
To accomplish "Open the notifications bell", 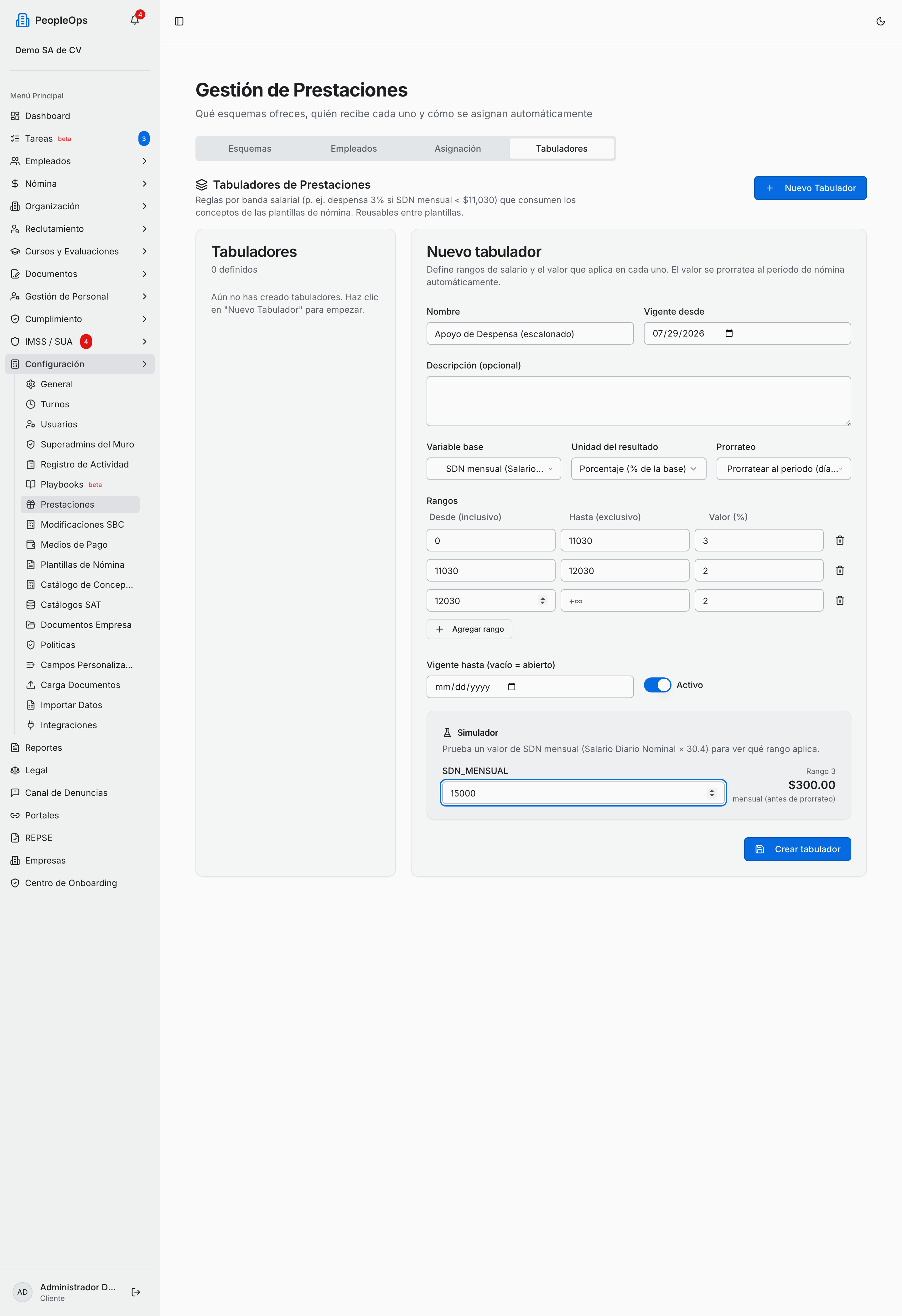I will (135, 20).
